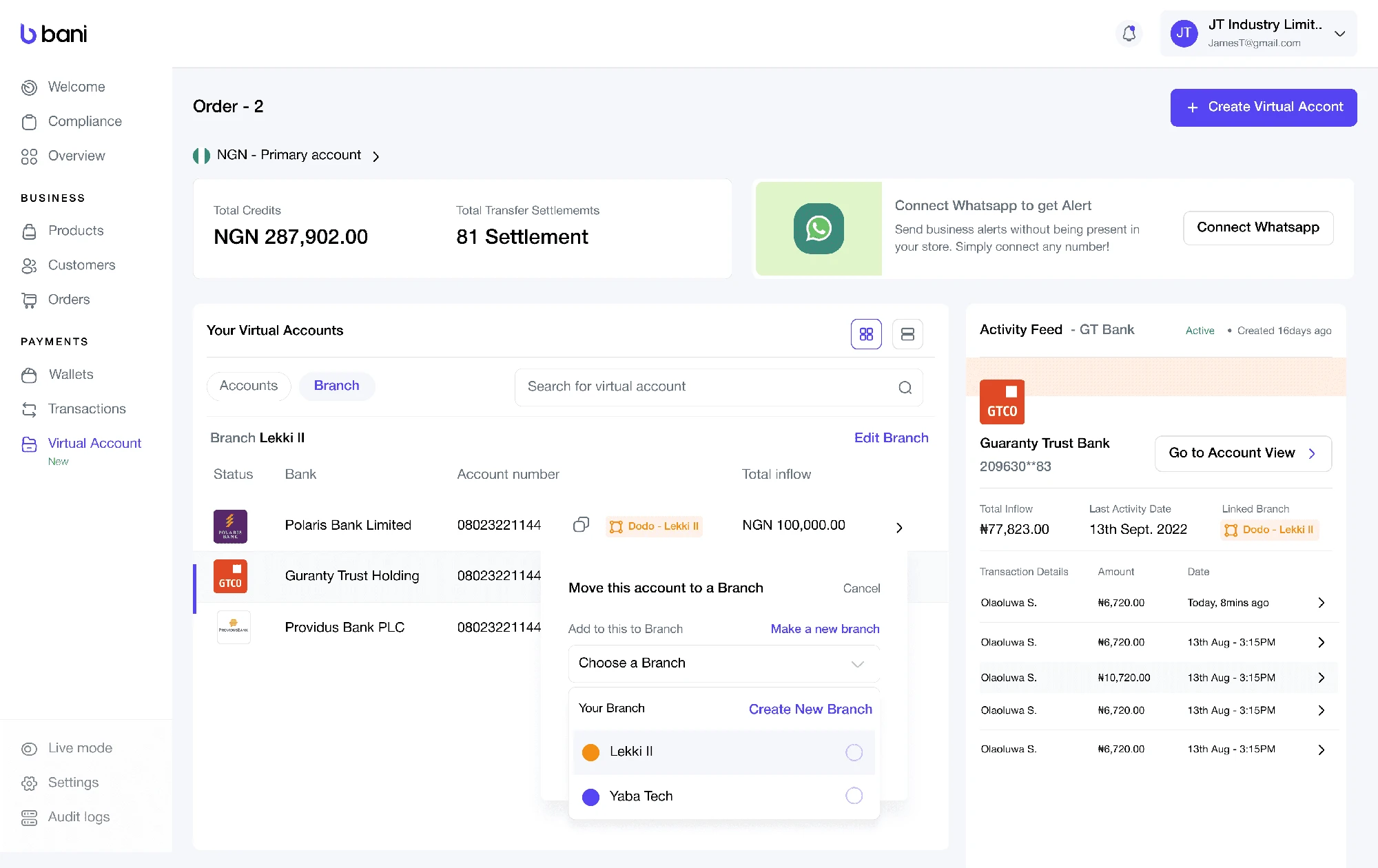Click the Make a new branch link

pos(825,629)
